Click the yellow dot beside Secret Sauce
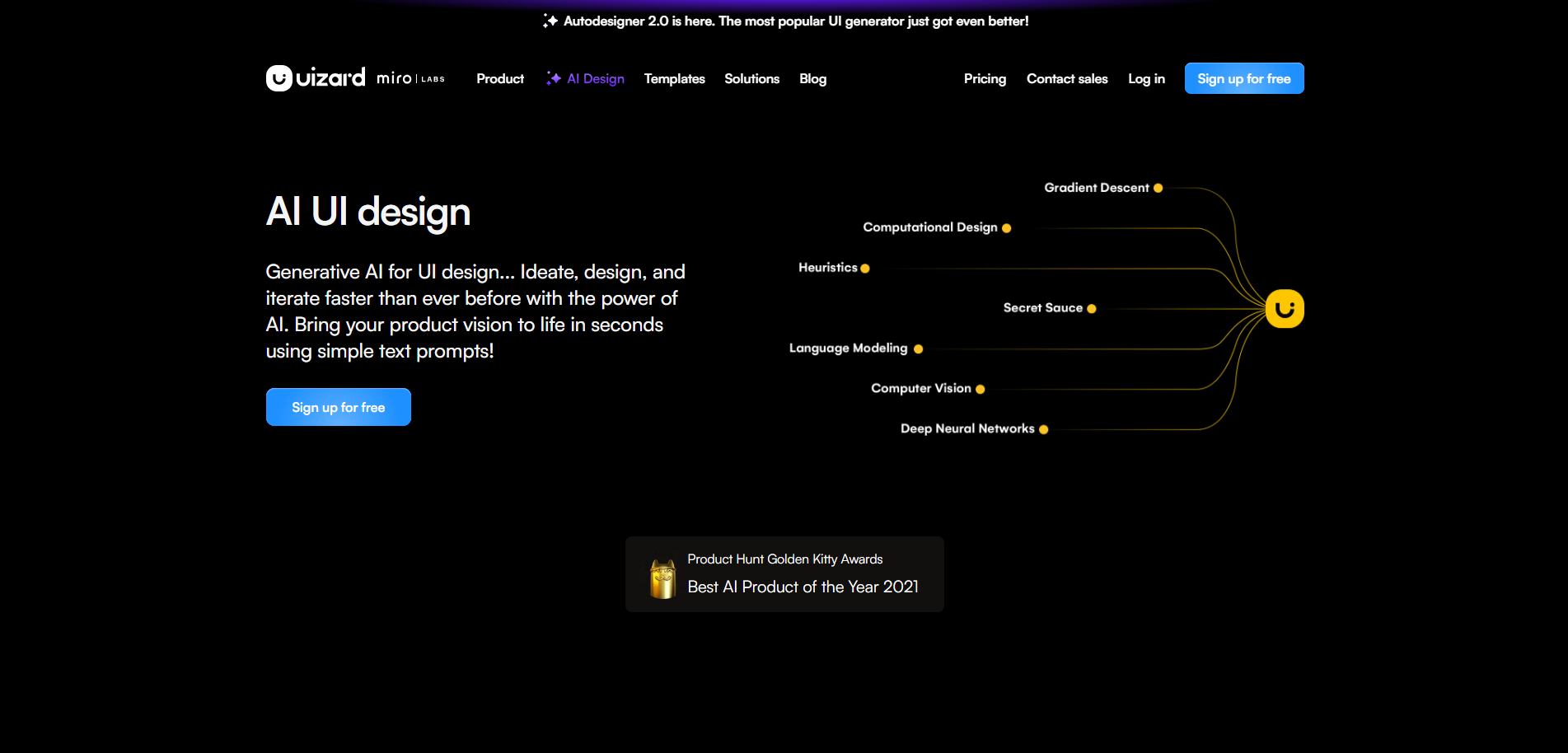The height and width of the screenshot is (753, 1568). tap(1092, 309)
